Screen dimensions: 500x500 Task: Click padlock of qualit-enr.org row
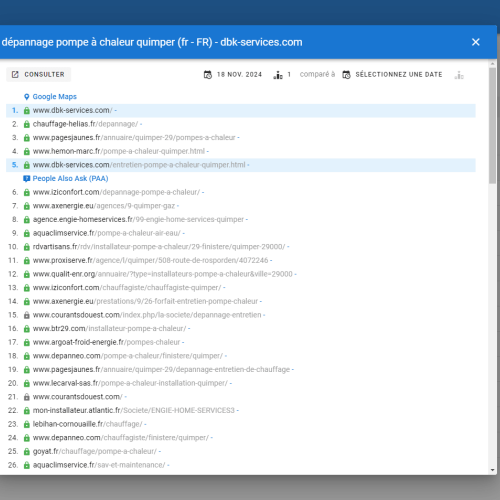[27, 274]
